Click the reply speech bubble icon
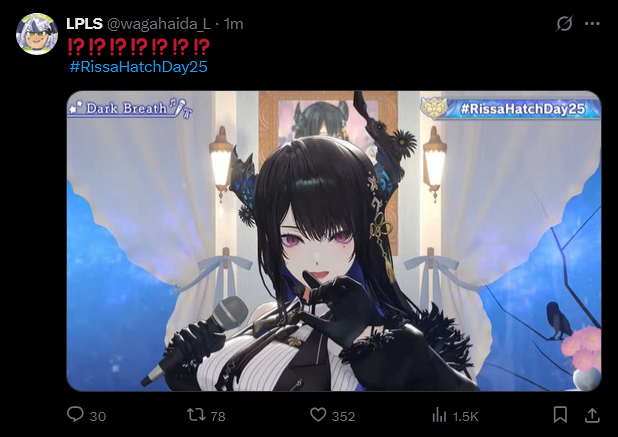 [x=75, y=415]
